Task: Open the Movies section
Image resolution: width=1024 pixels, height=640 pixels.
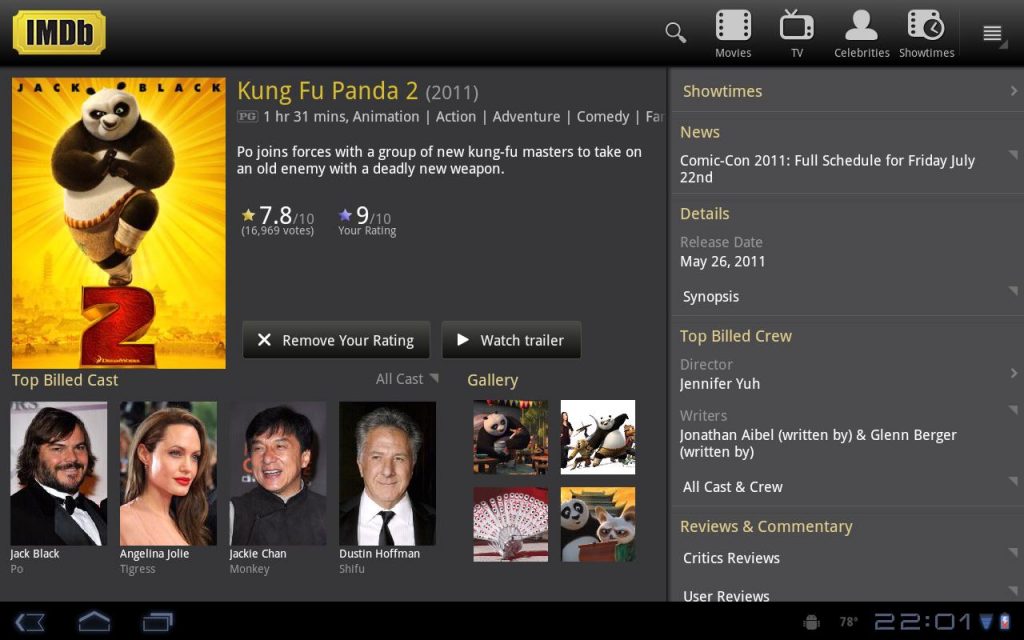Action: pyautogui.click(x=733, y=34)
